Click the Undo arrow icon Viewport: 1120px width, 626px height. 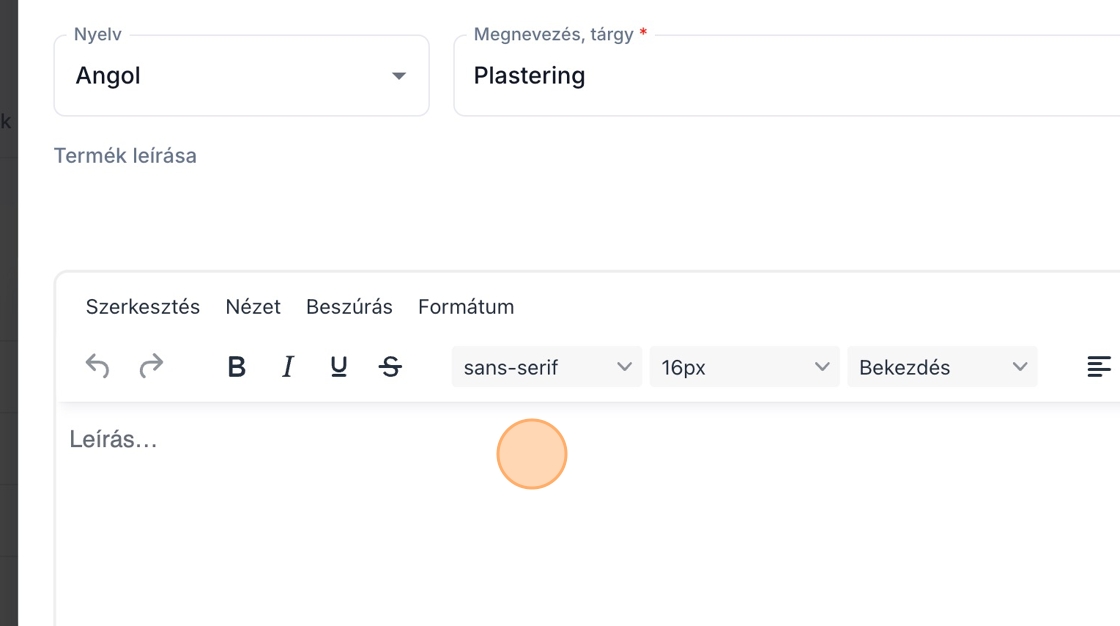97,367
